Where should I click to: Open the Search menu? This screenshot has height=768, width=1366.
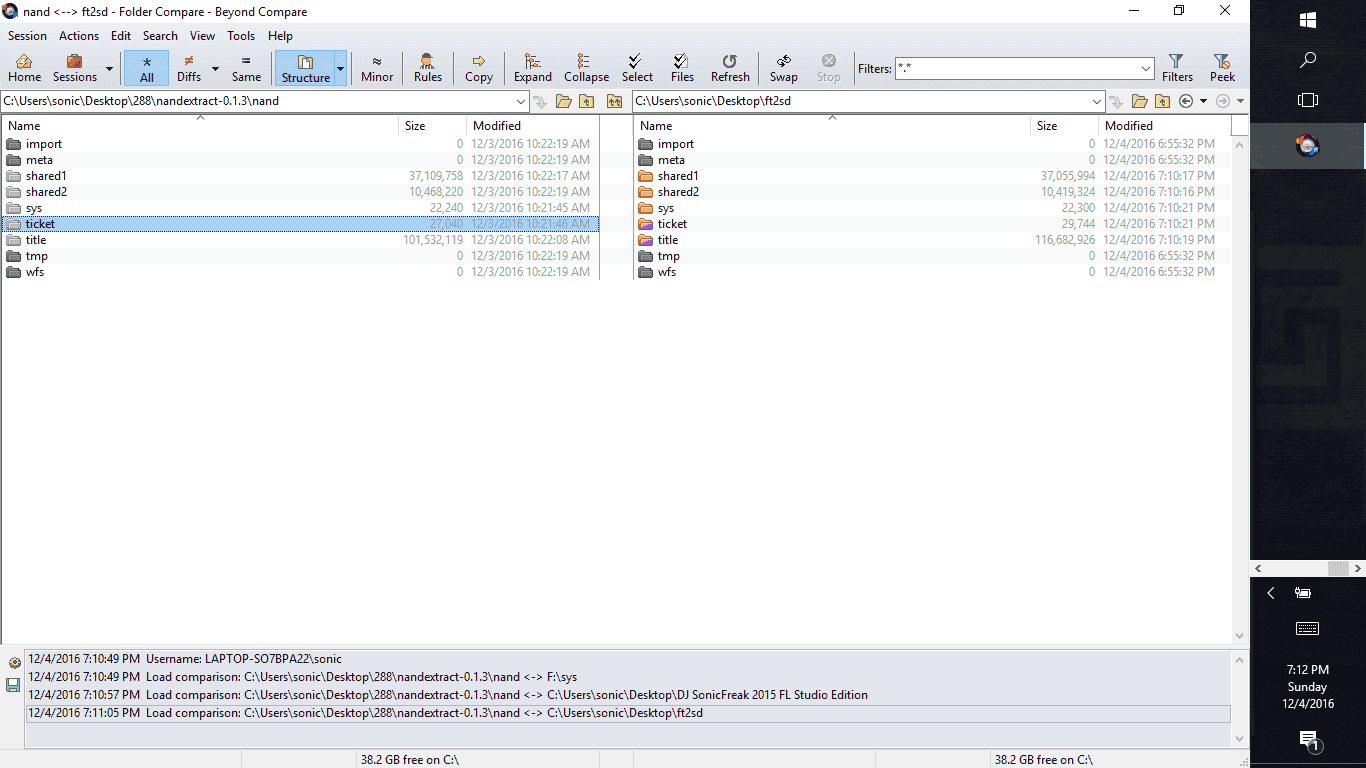[x=160, y=36]
